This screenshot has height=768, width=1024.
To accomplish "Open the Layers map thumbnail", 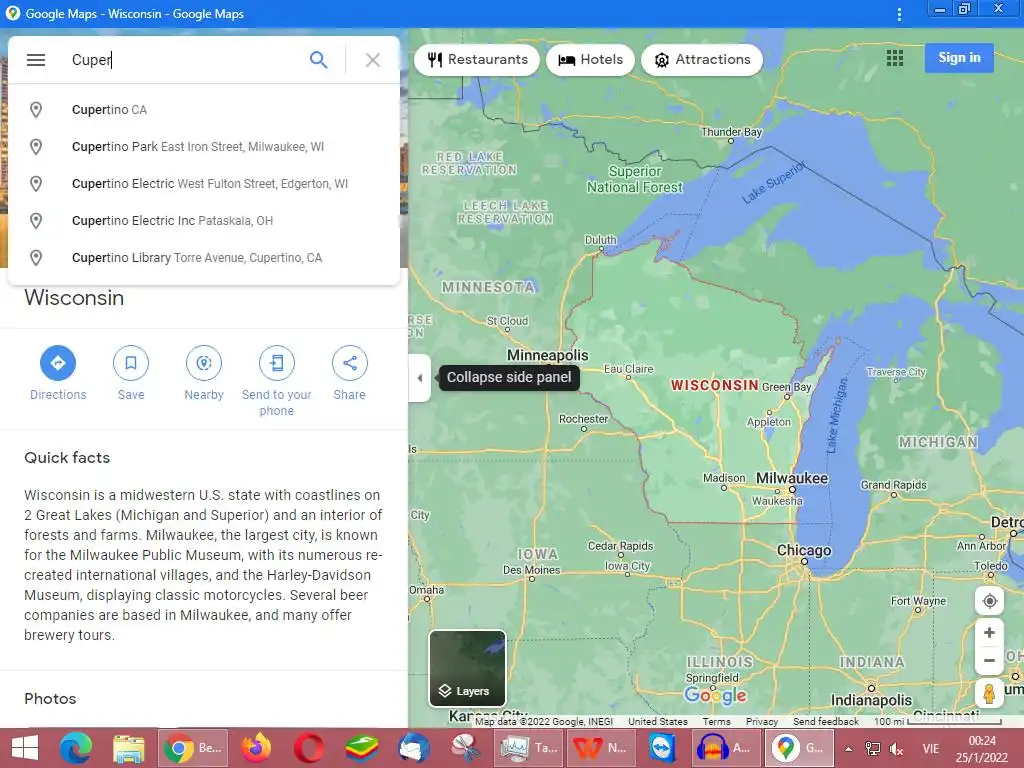I will (468, 668).
